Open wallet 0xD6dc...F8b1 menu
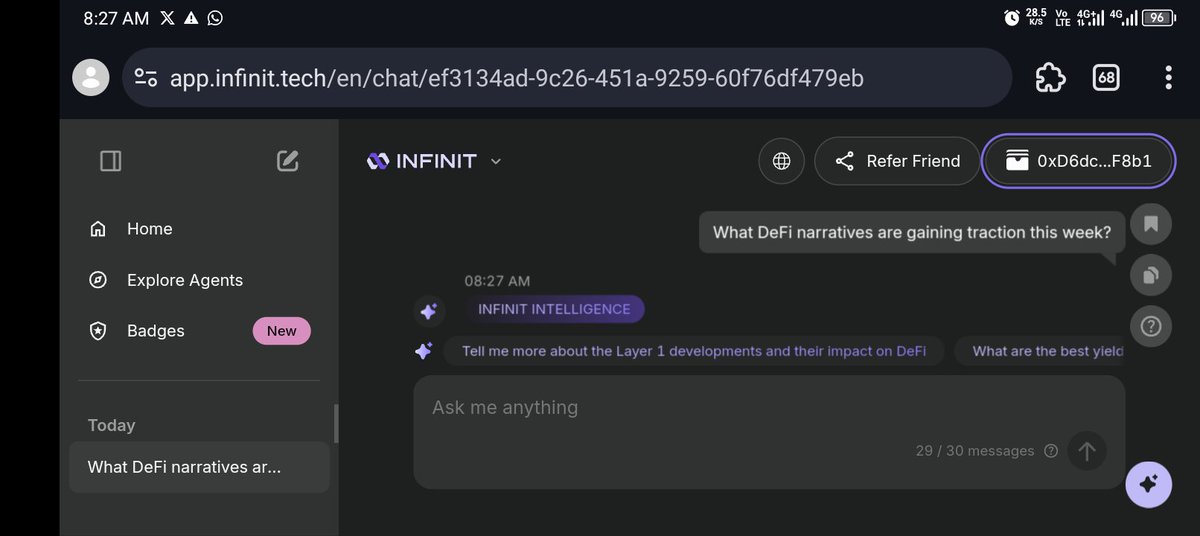Screen dimensions: 1200x536 tap(1078, 160)
